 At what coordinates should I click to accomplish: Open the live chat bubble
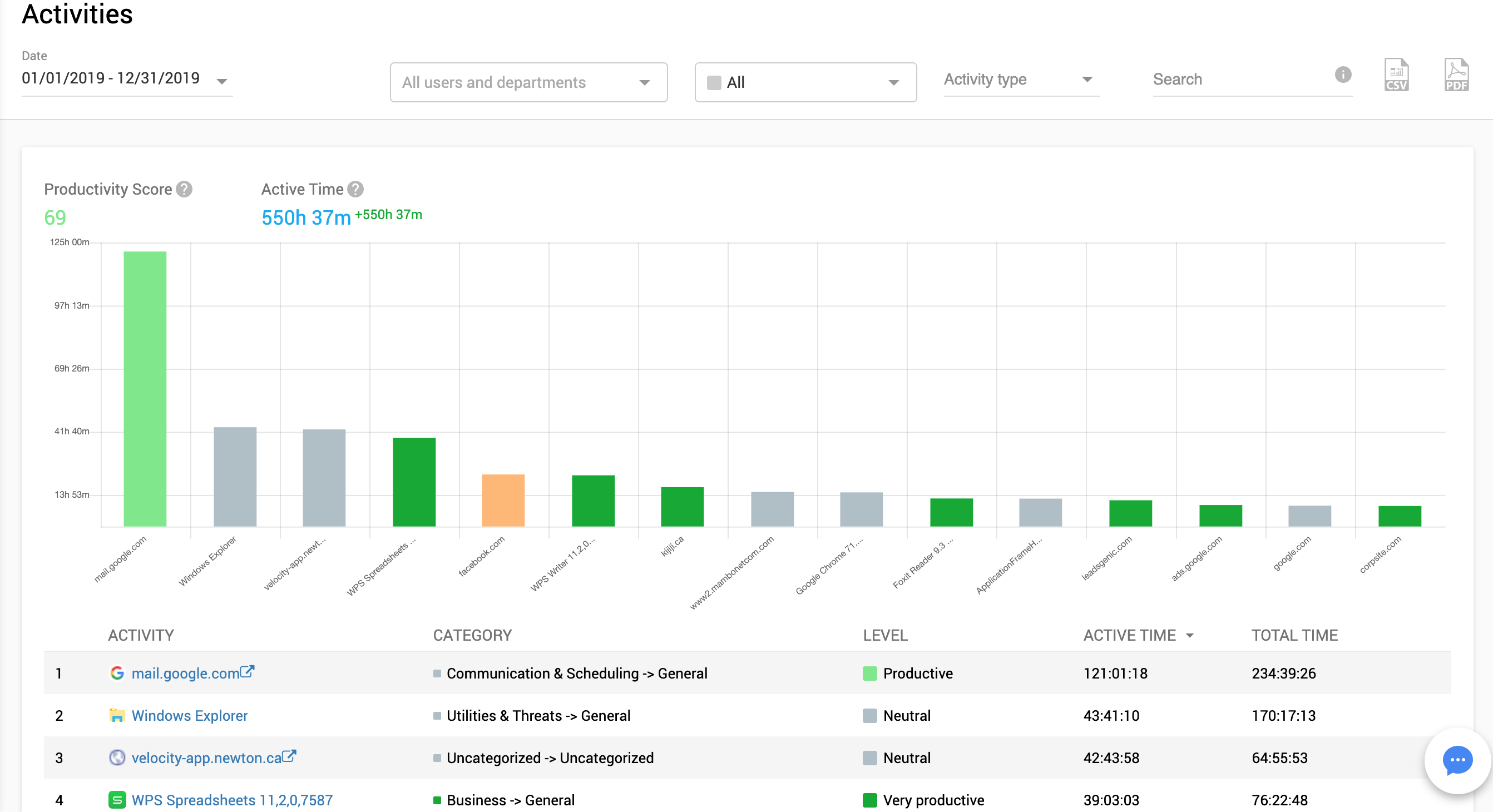tap(1456, 760)
